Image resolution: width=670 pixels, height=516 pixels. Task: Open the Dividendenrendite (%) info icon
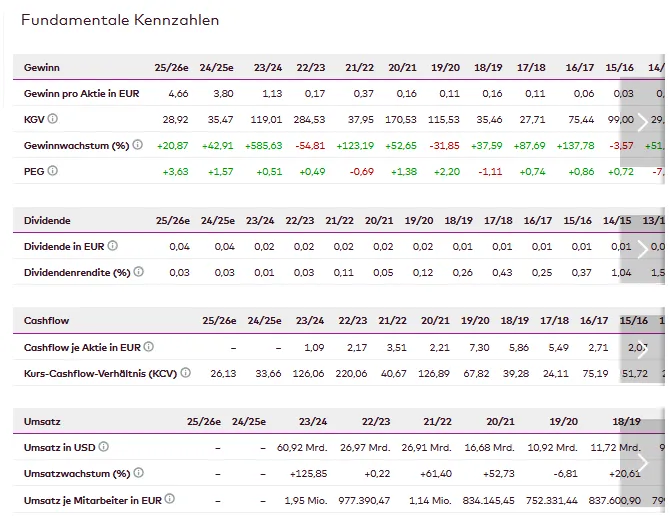tap(138, 272)
